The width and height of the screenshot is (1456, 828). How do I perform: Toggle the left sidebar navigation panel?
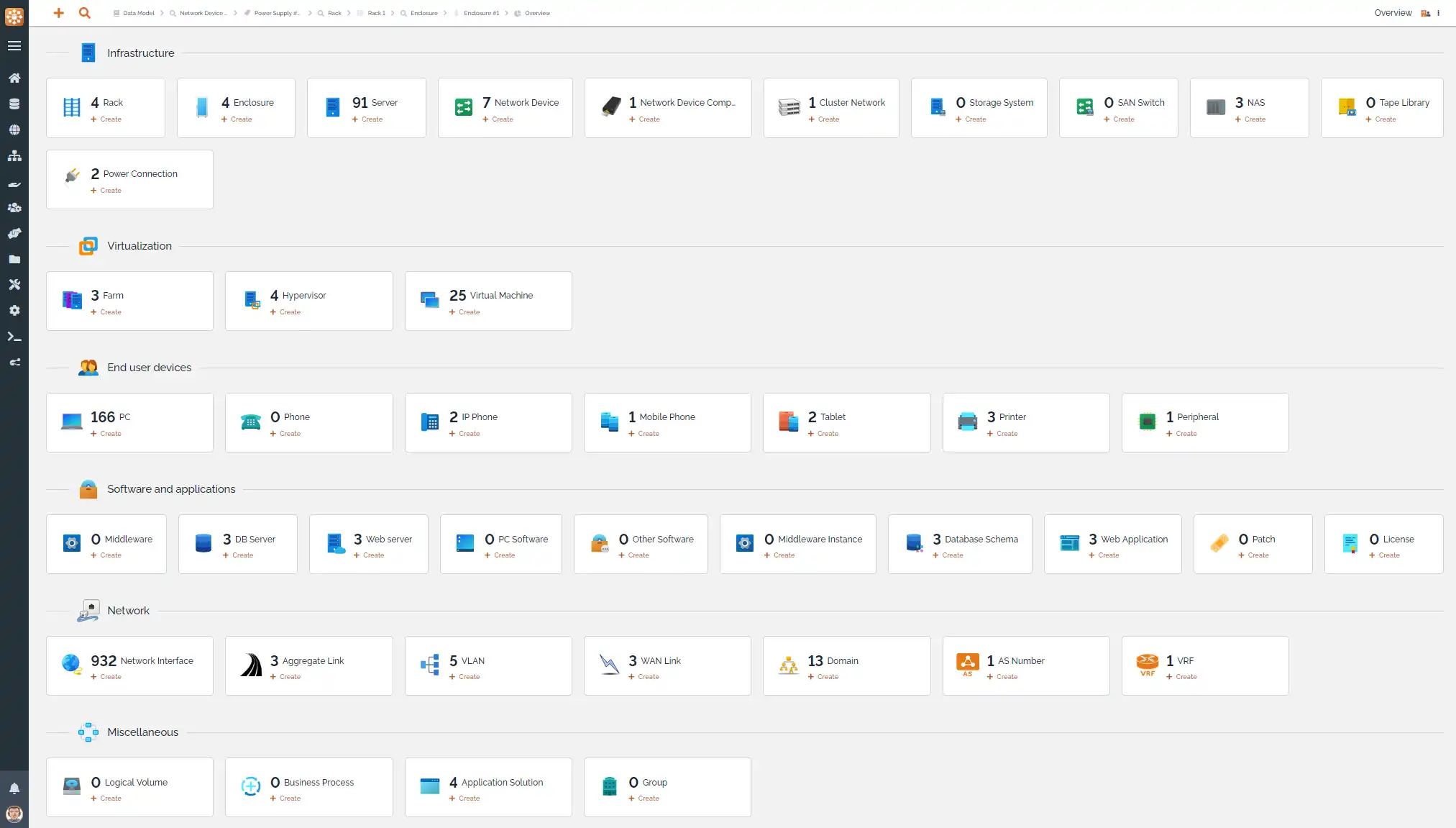point(14,46)
